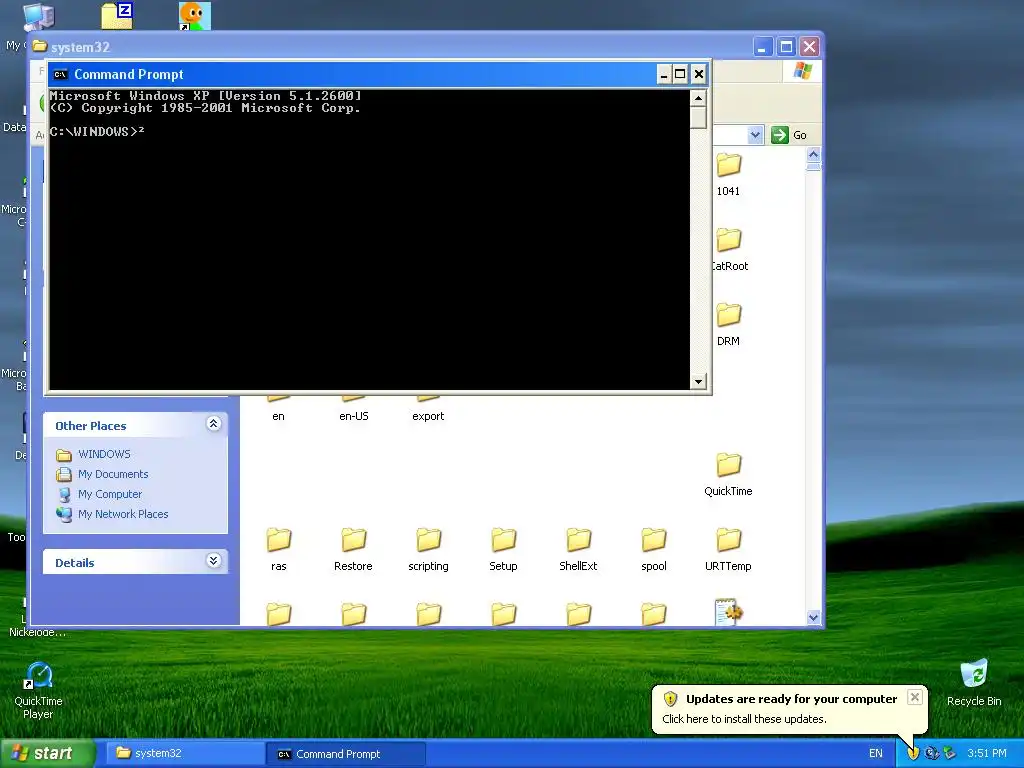Go to WINDOWS in Other Places
1024x768 pixels.
click(104, 454)
